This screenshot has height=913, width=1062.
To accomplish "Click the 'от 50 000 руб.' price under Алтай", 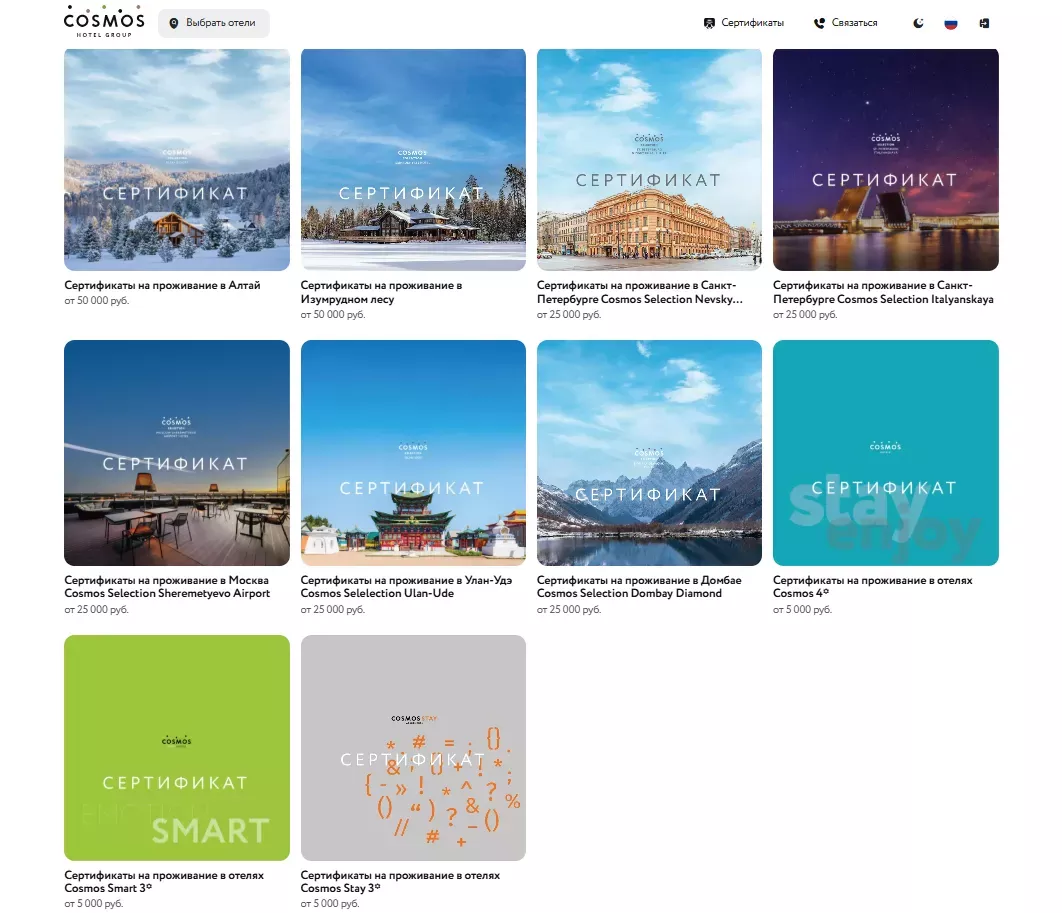I will pyautogui.click(x=97, y=301).
